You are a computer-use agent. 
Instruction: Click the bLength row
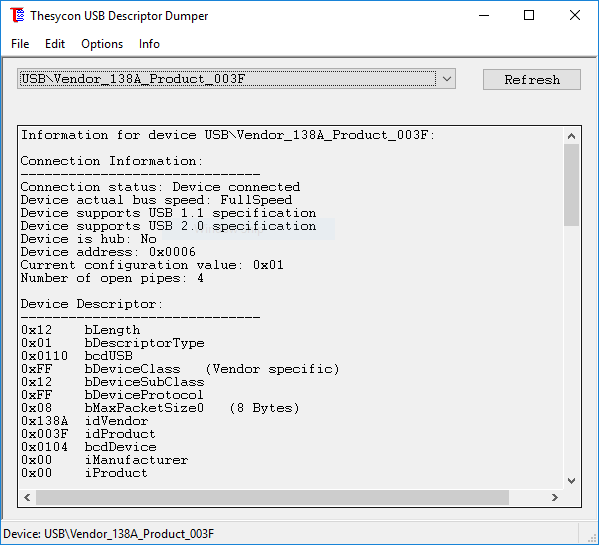80,330
